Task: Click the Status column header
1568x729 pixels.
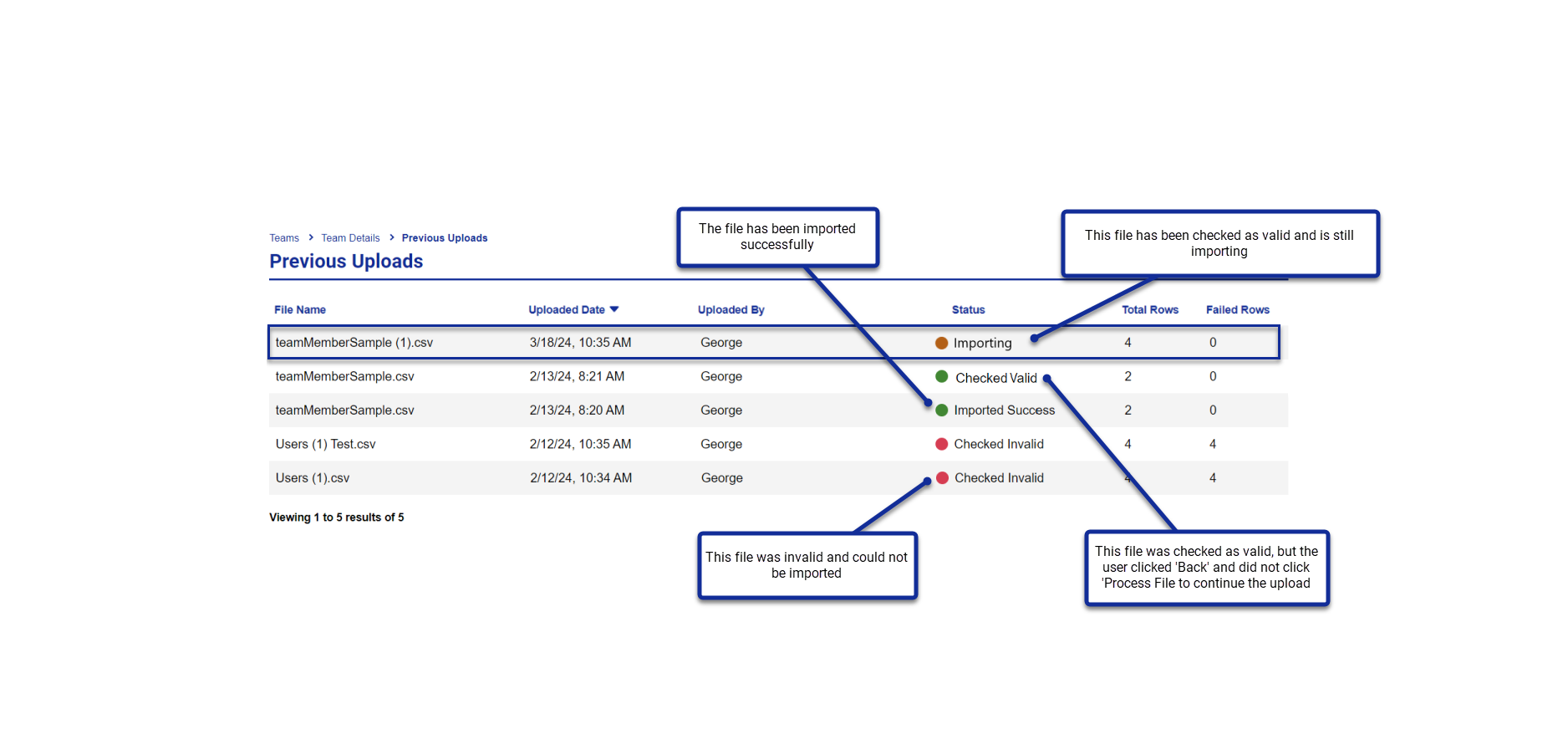Action: pos(969,309)
